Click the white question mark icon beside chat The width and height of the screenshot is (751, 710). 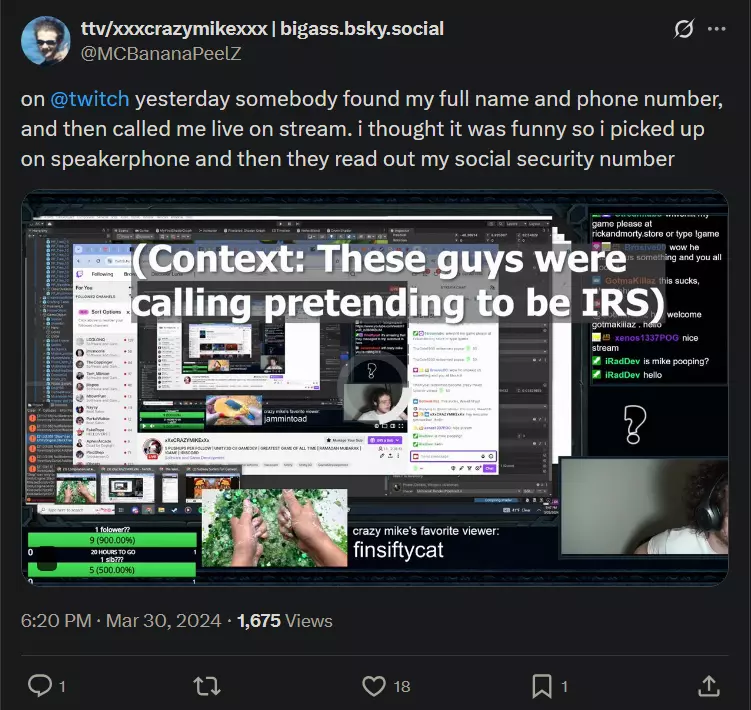(635, 424)
